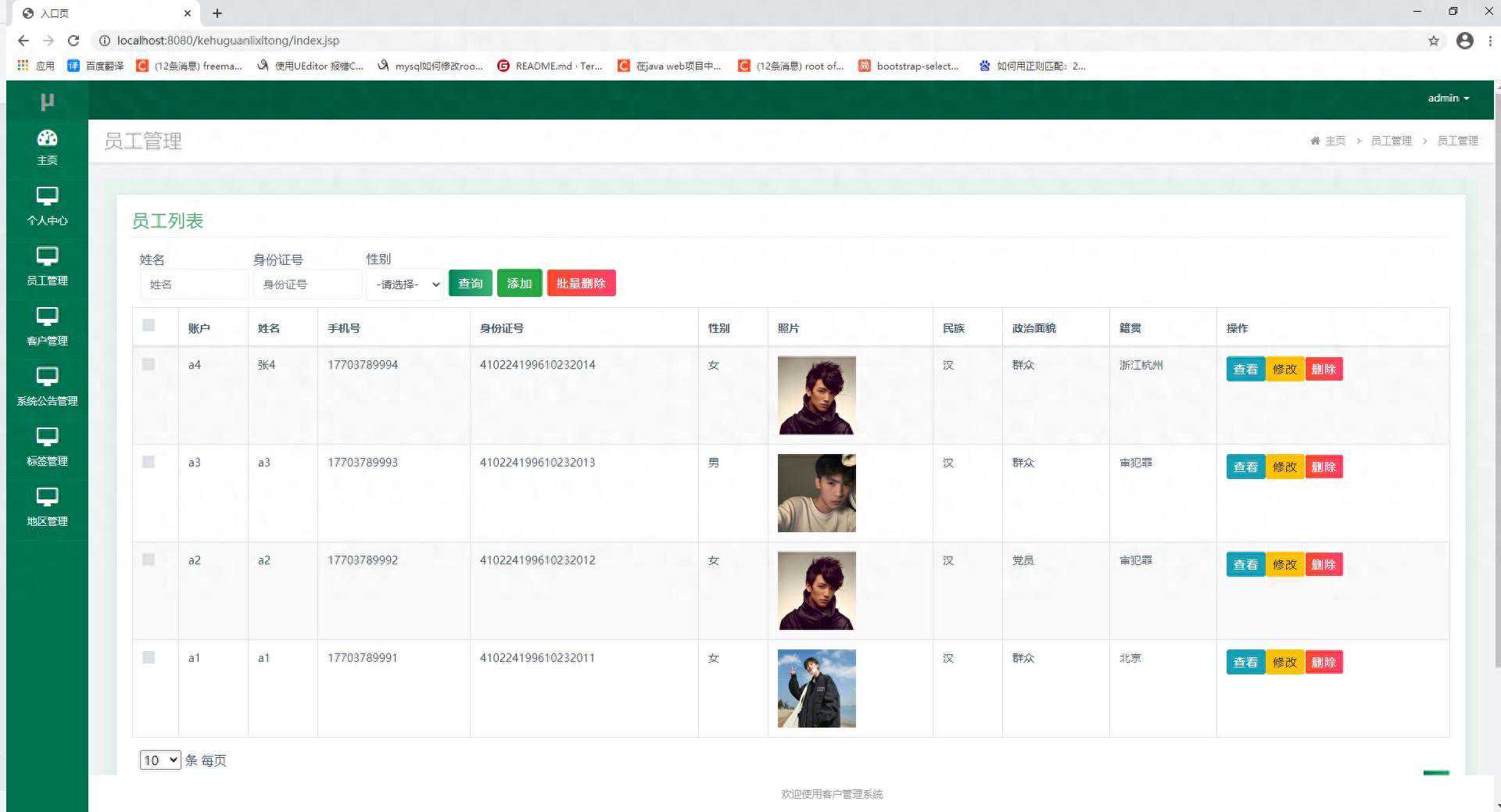Click the 身份证号 search input field

(x=307, y=284)
